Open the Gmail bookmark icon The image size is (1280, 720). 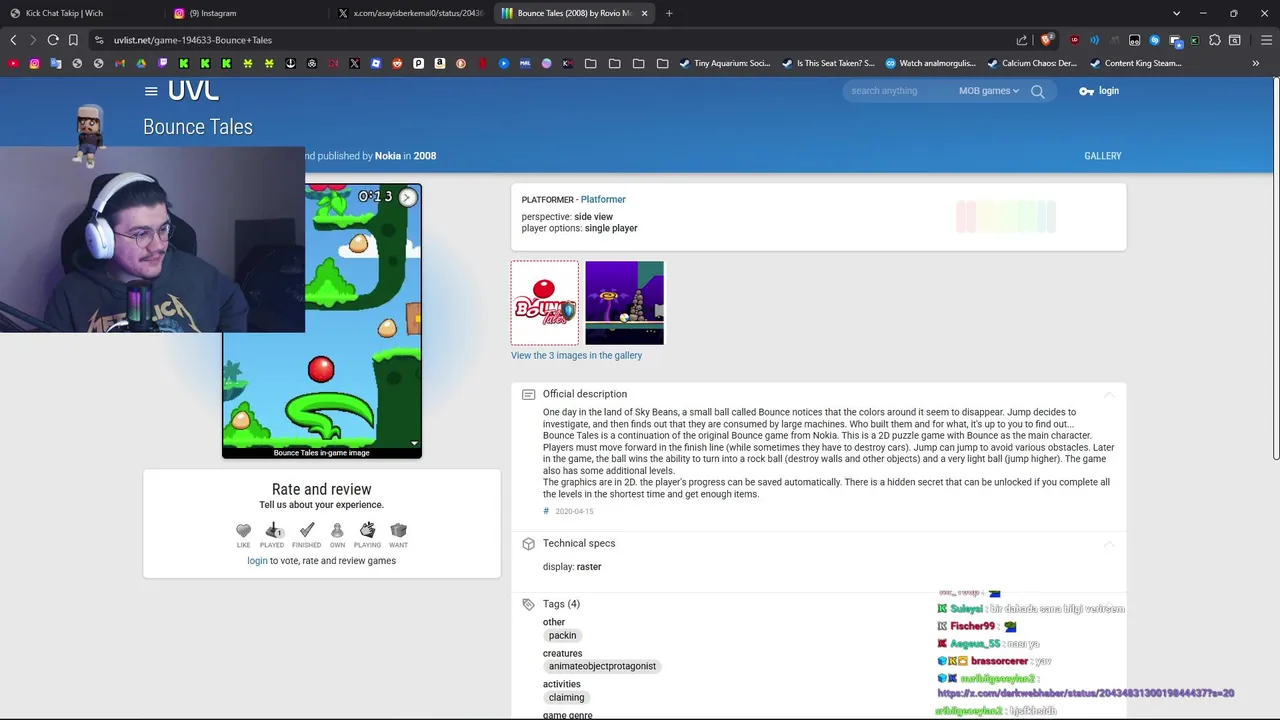(120, 63)
